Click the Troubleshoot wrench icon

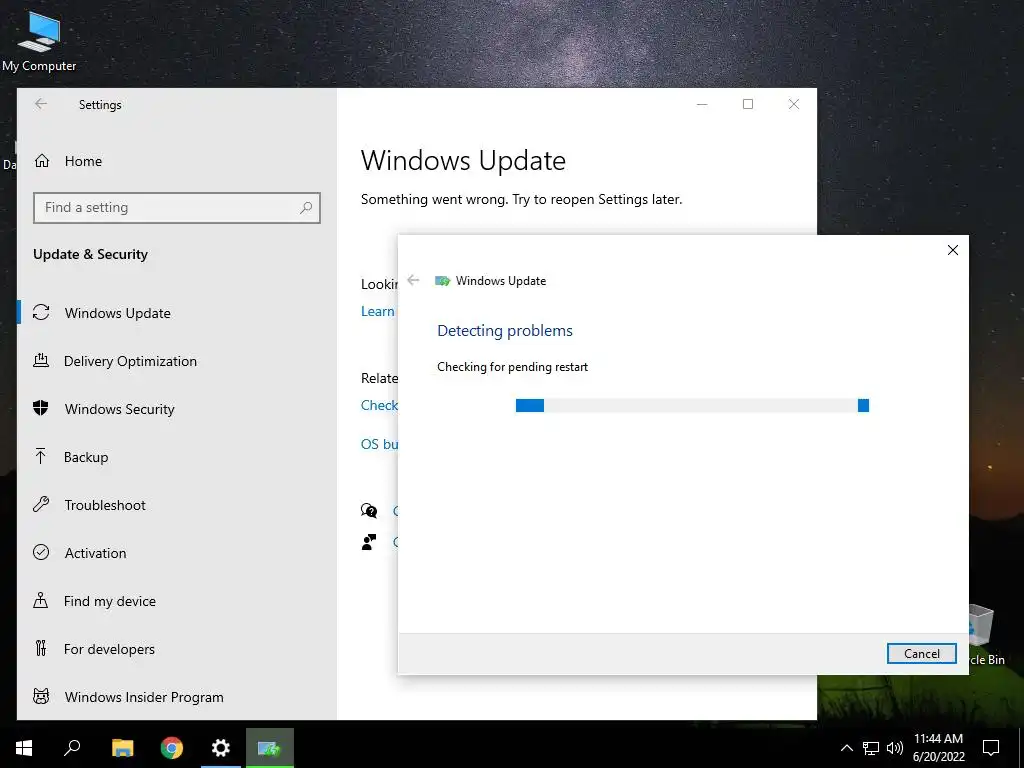point(41,504)
